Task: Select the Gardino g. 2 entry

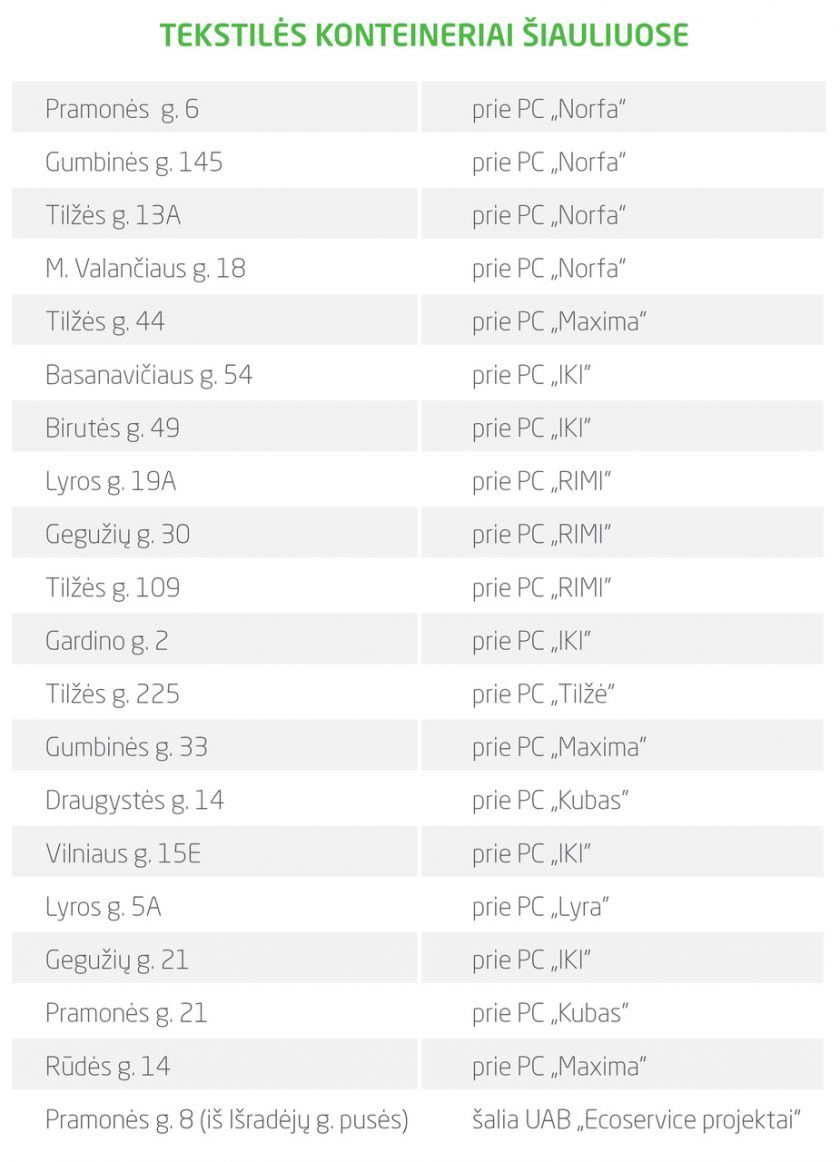Action: (x=107, y=640)
